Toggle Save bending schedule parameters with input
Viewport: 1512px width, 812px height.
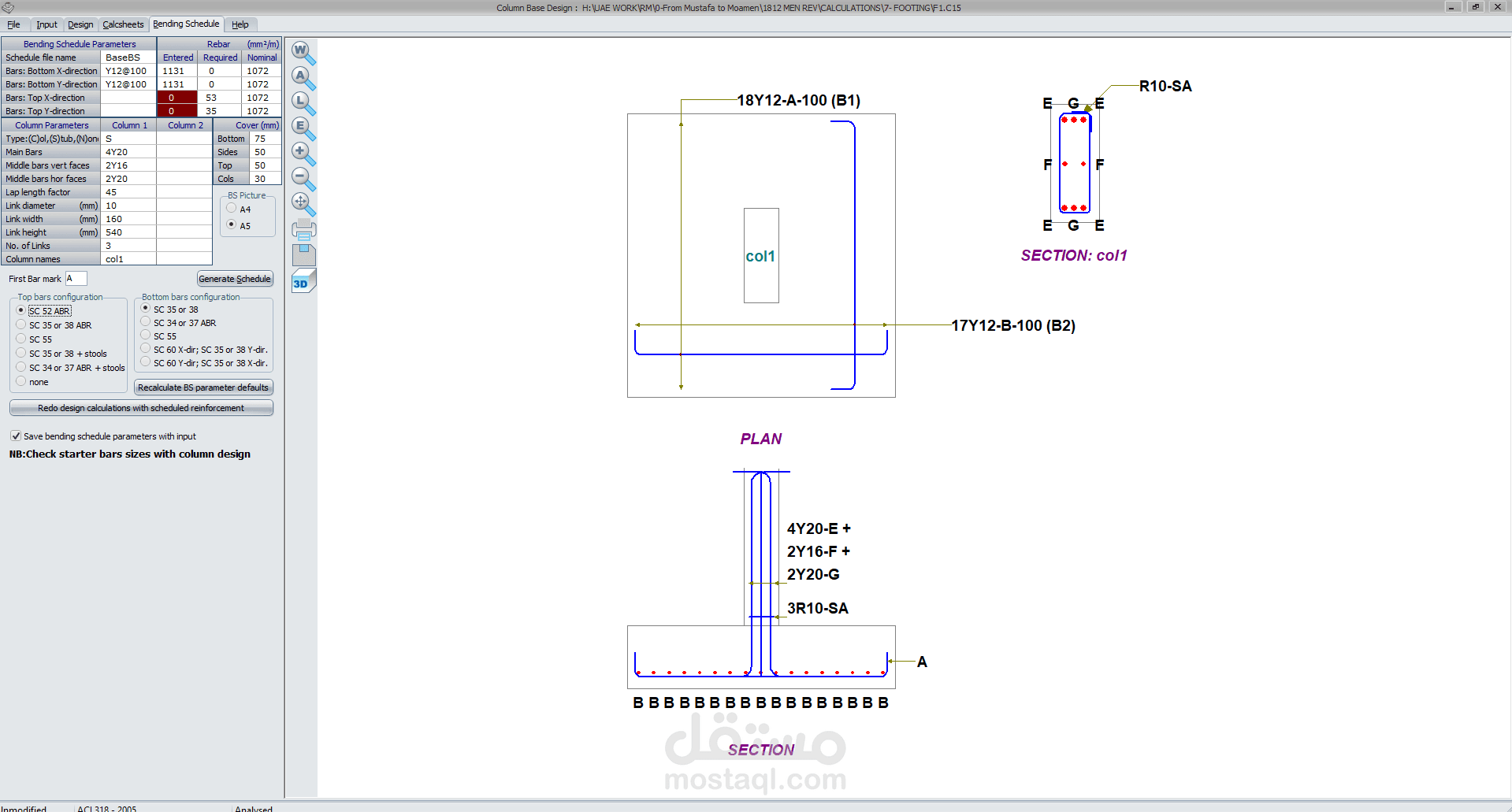pos(16,436)
